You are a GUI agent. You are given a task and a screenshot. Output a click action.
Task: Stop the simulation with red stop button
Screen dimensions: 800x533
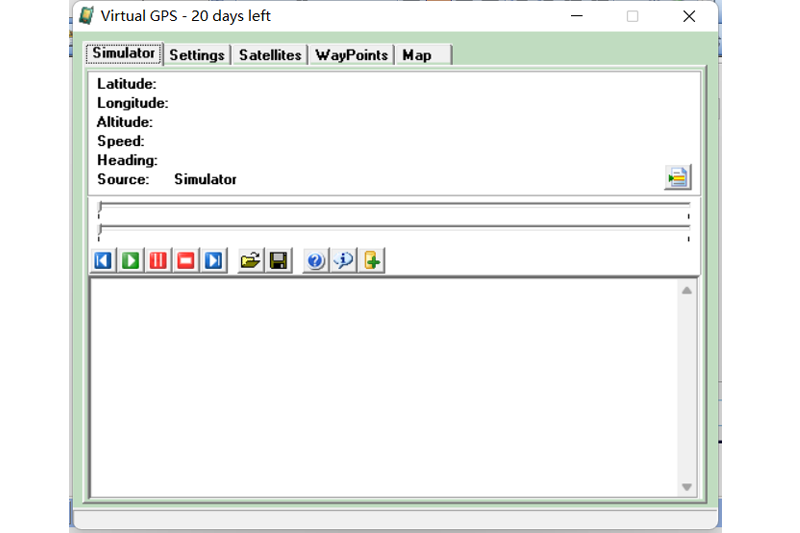[186, 261]
